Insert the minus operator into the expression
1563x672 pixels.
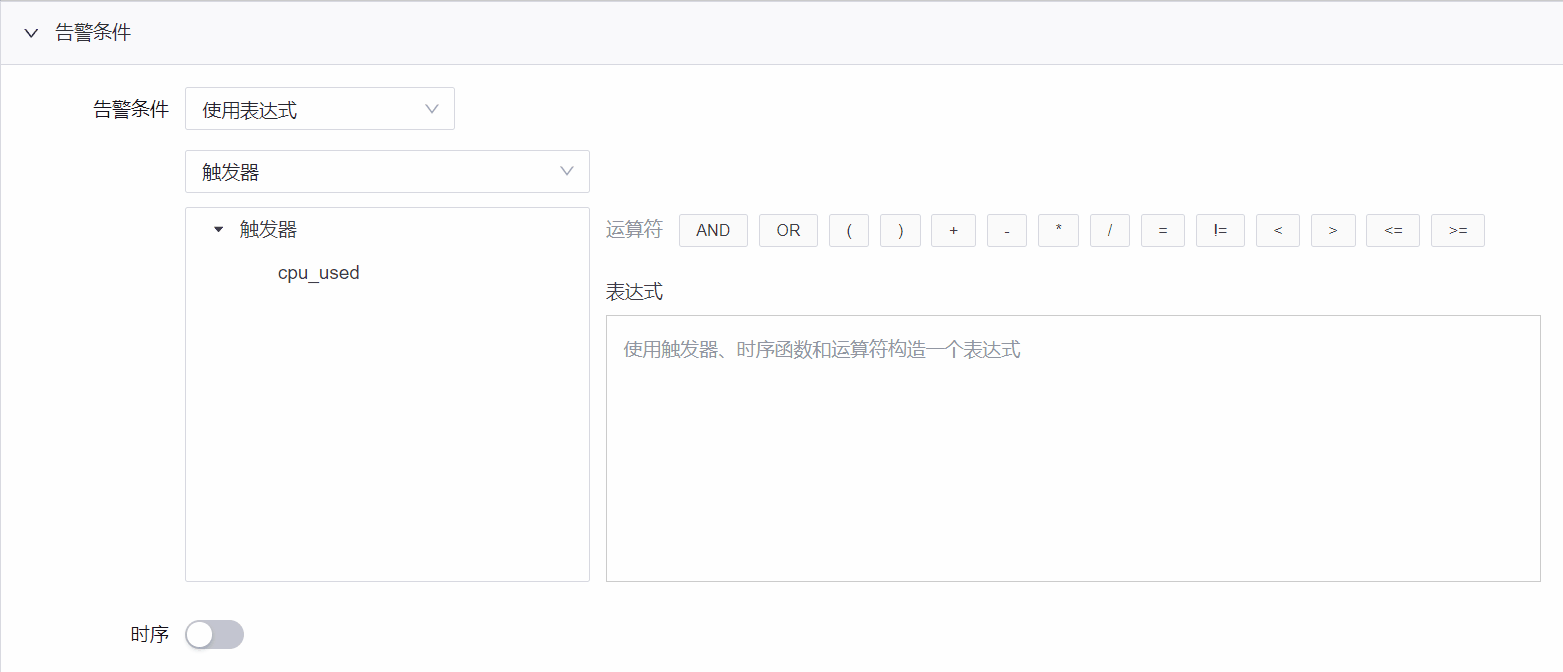(x=1006, y=230)
